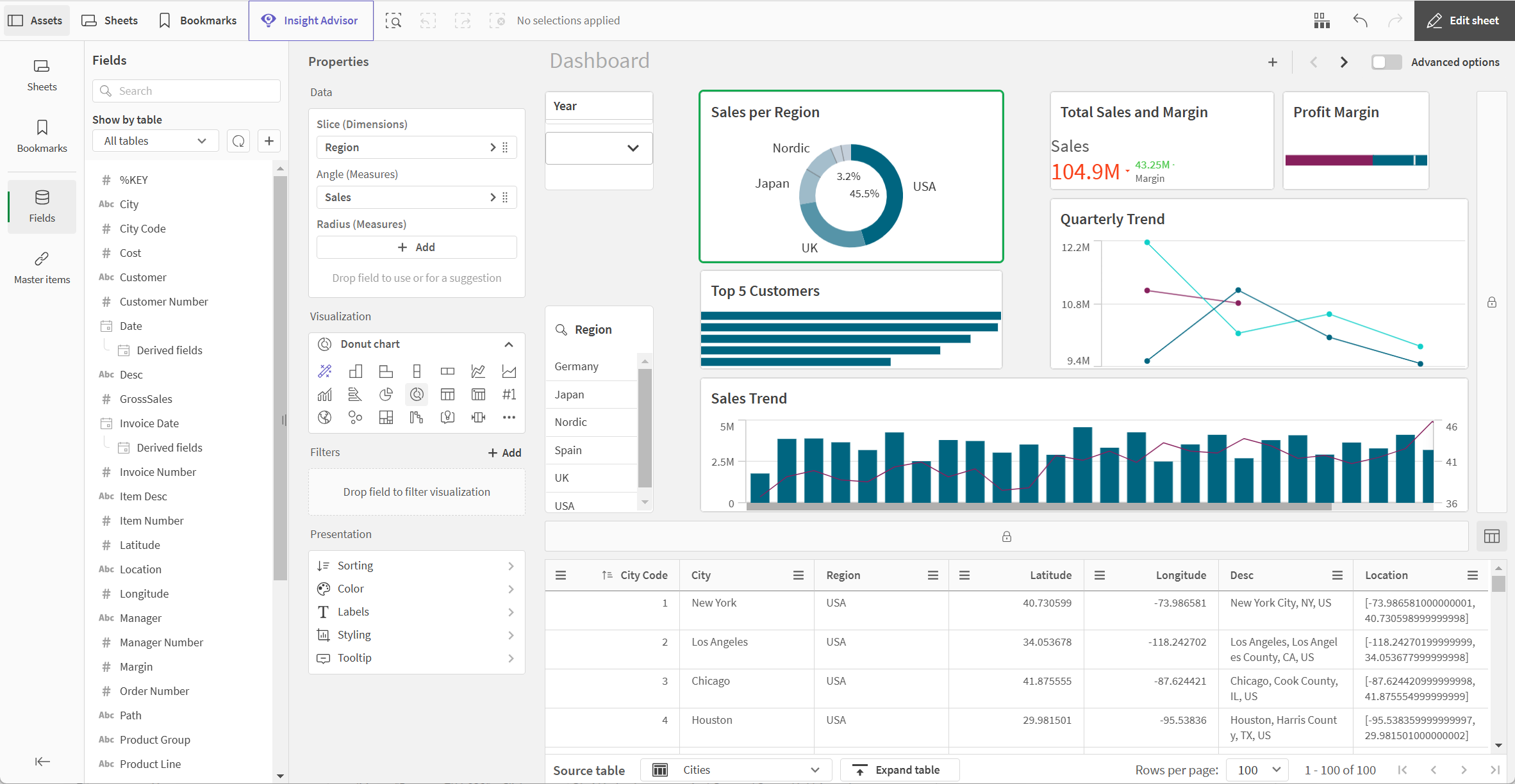
Task: Expand the Color presentation option
Action: coord(416,588)
